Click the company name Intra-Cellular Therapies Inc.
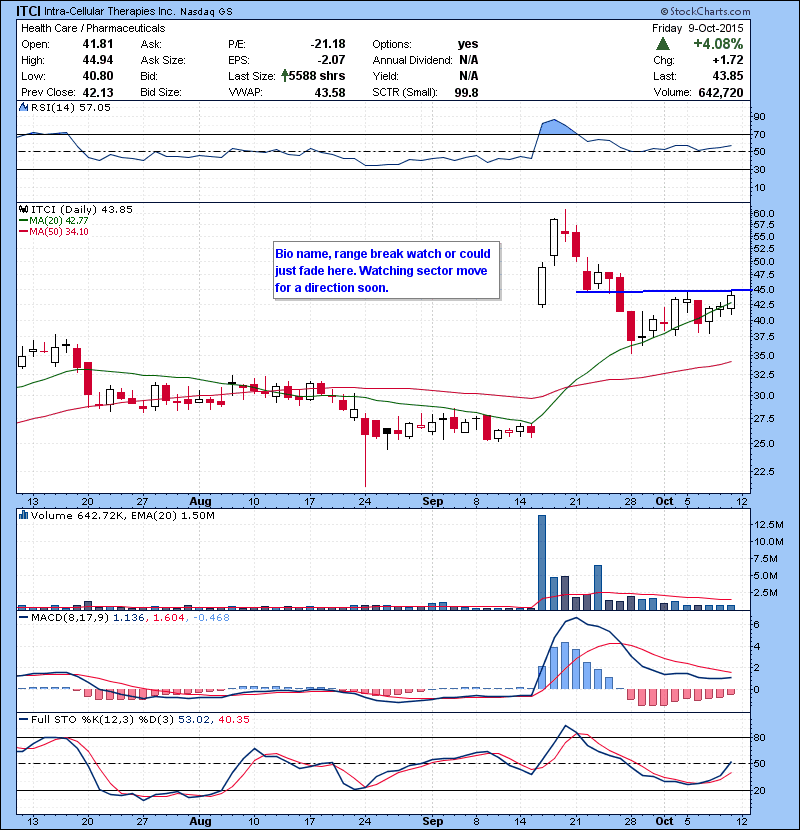The image size is (800, 830). point(110,11)
